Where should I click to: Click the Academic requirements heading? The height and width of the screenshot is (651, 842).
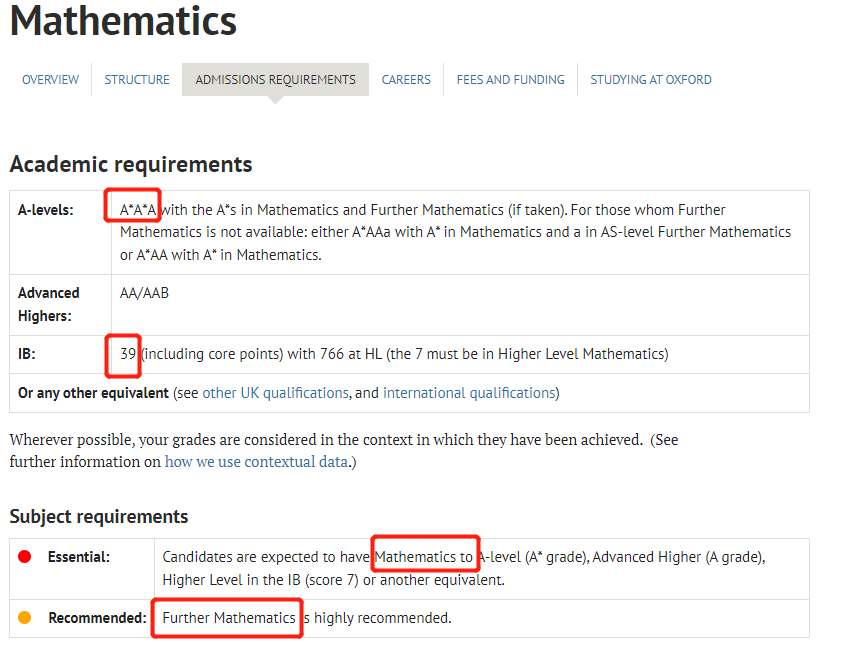tap(131, 164)
